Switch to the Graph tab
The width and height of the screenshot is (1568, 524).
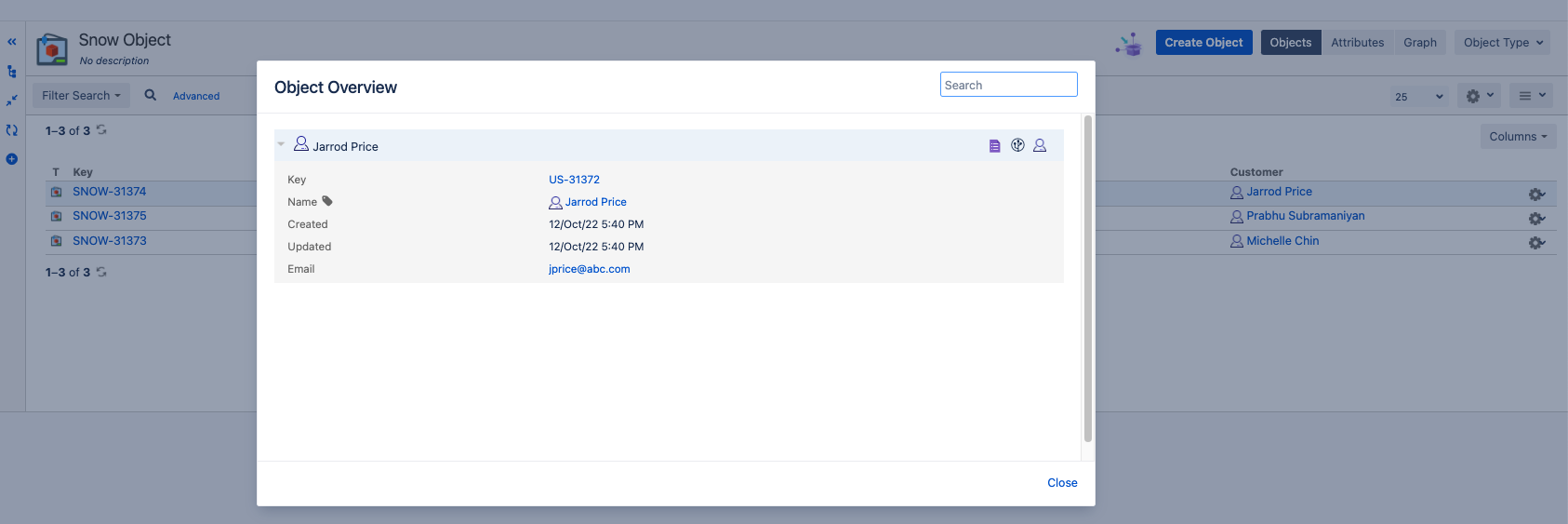point(1420,43)
